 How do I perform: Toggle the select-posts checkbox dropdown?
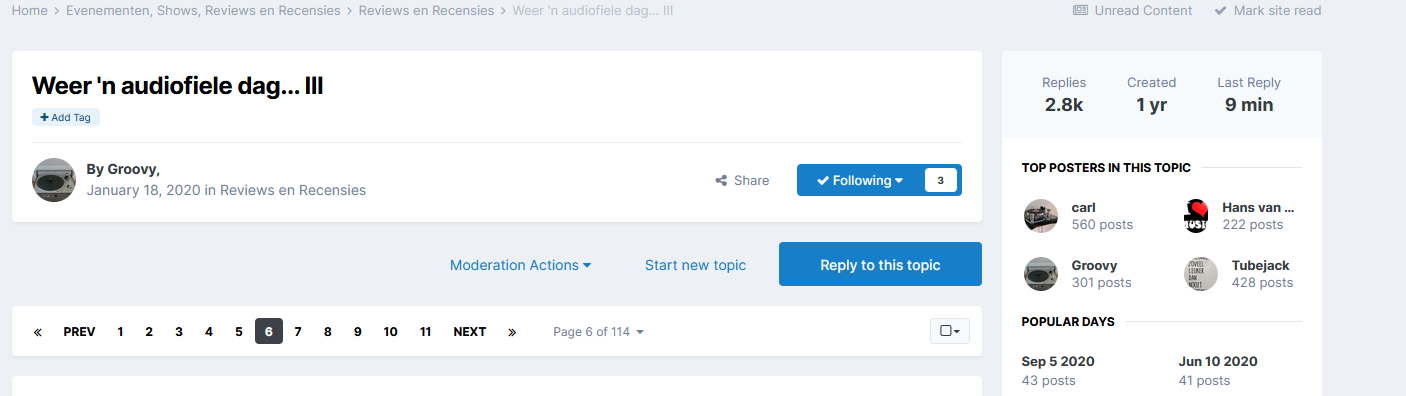(950, 331)
